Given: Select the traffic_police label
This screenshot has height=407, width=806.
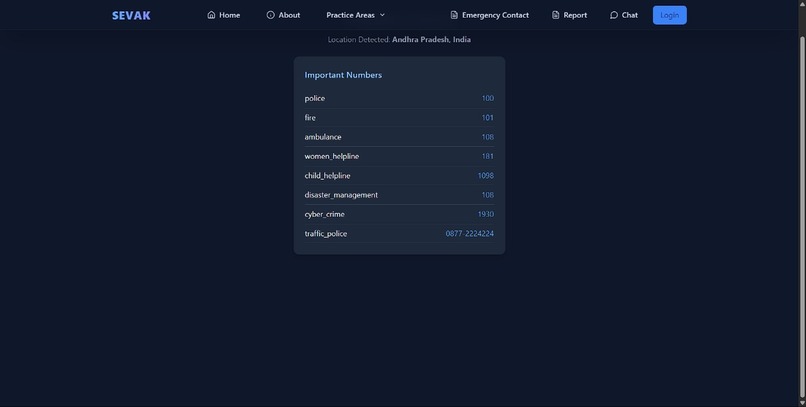Looking at the screenshot, I should click(325, 233).
